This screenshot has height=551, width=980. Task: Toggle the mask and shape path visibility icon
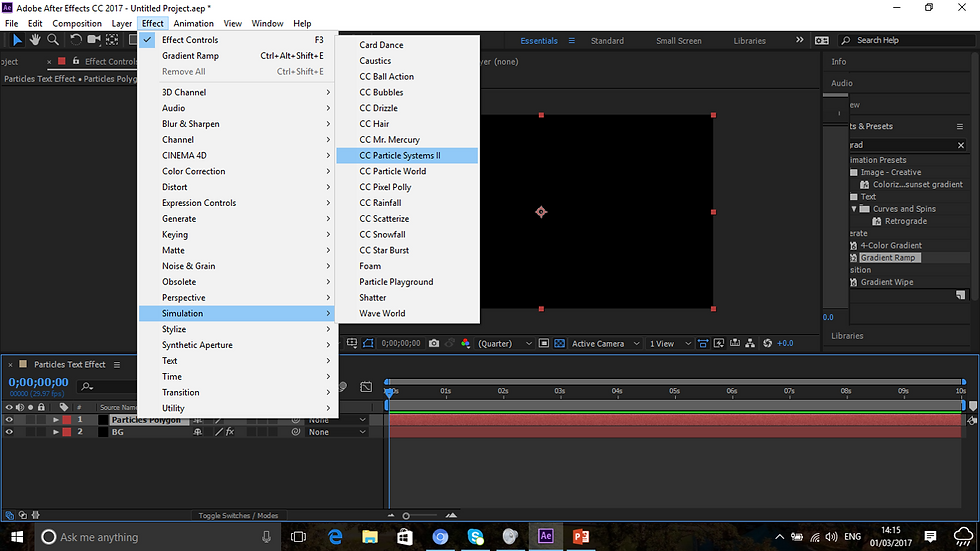coord(368,344)
